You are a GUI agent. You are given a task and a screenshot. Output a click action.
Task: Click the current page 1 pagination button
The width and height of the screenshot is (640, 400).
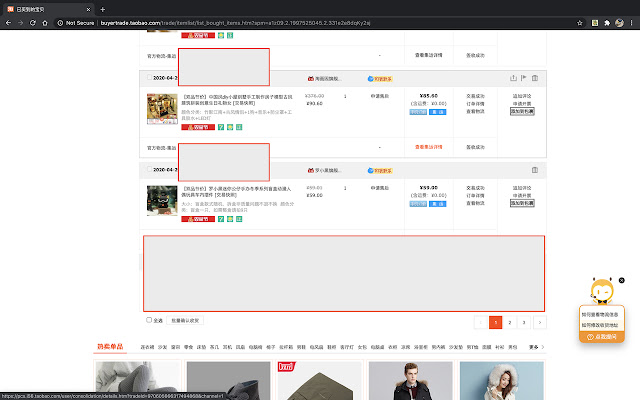pos(496,322)
